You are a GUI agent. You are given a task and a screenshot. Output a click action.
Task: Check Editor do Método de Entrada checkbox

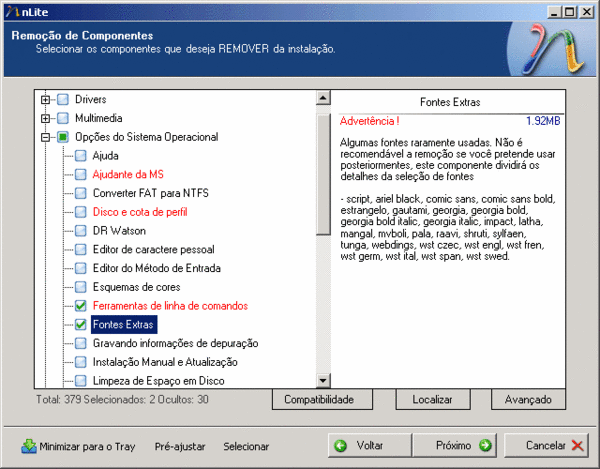[x=80, y=268]
